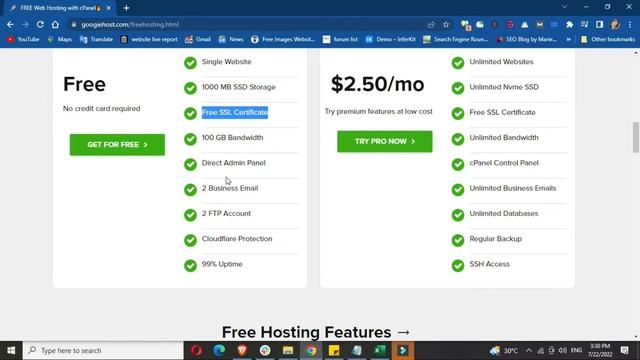Click the 100 GB Bandwidth text
The image size is (640, 360).
pos(232,138)
